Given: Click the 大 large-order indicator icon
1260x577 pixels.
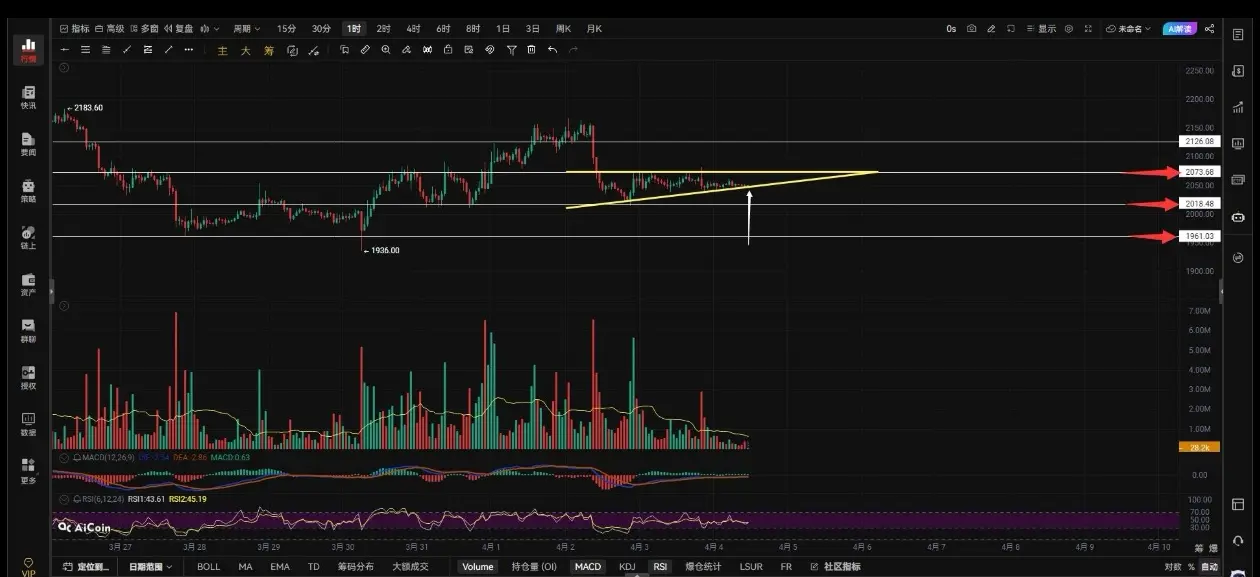Looking at the screenshot, I should [245, 50].
